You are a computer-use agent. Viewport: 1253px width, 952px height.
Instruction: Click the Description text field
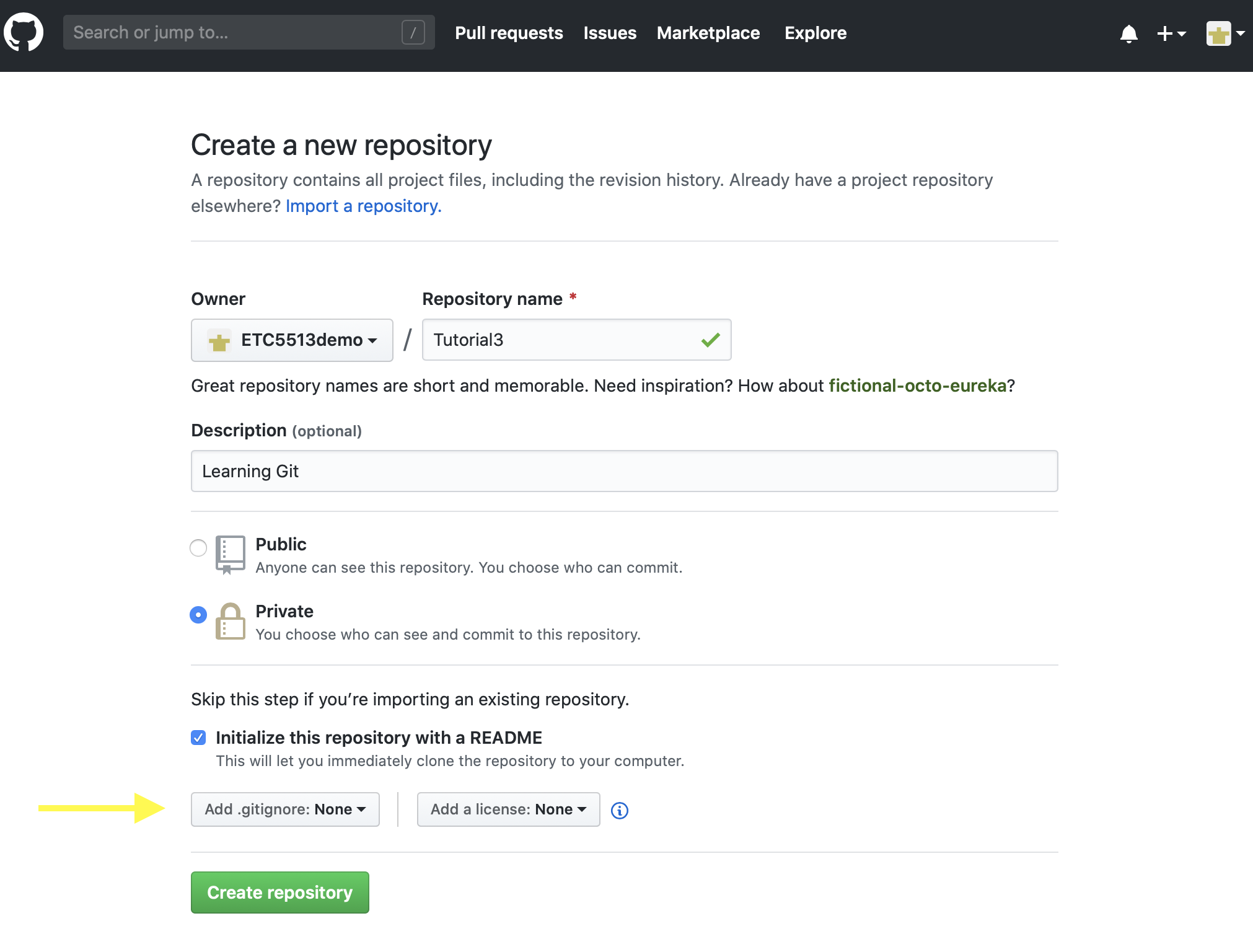point(624,471)
